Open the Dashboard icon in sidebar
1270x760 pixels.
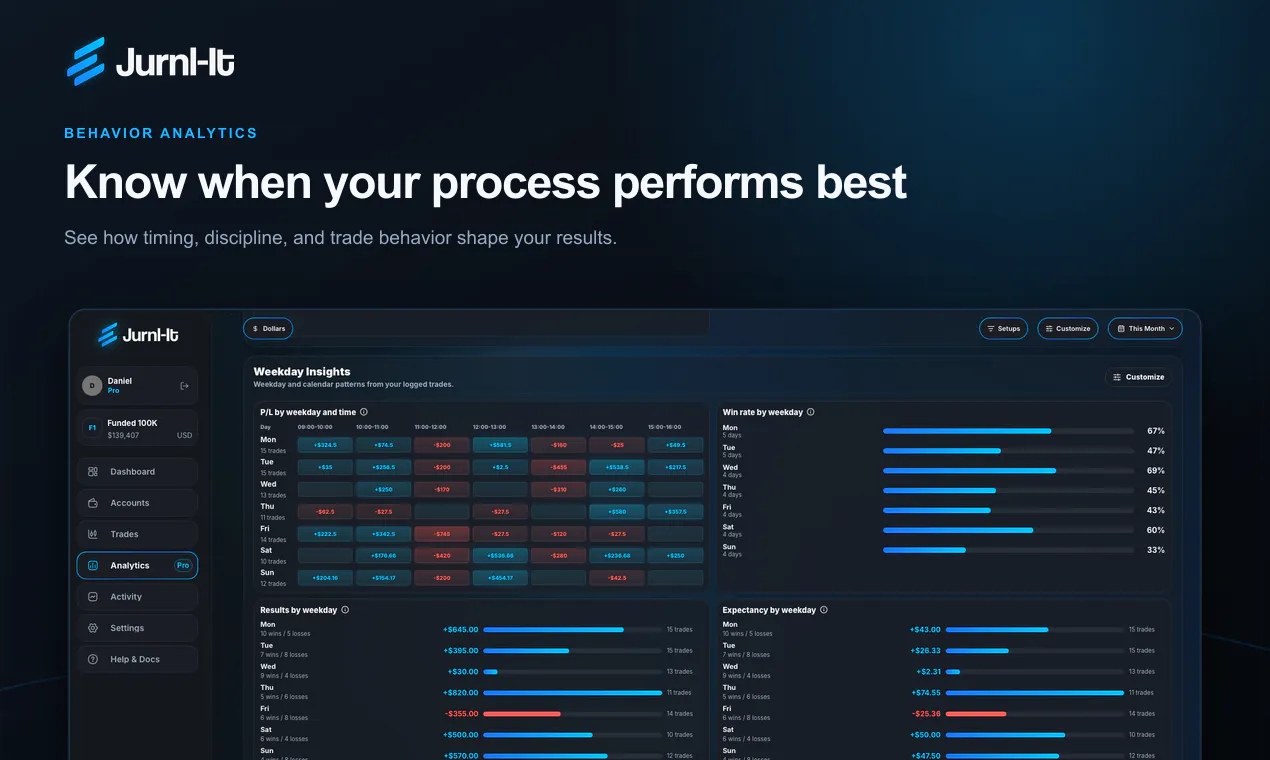click(x=92, y=472)
